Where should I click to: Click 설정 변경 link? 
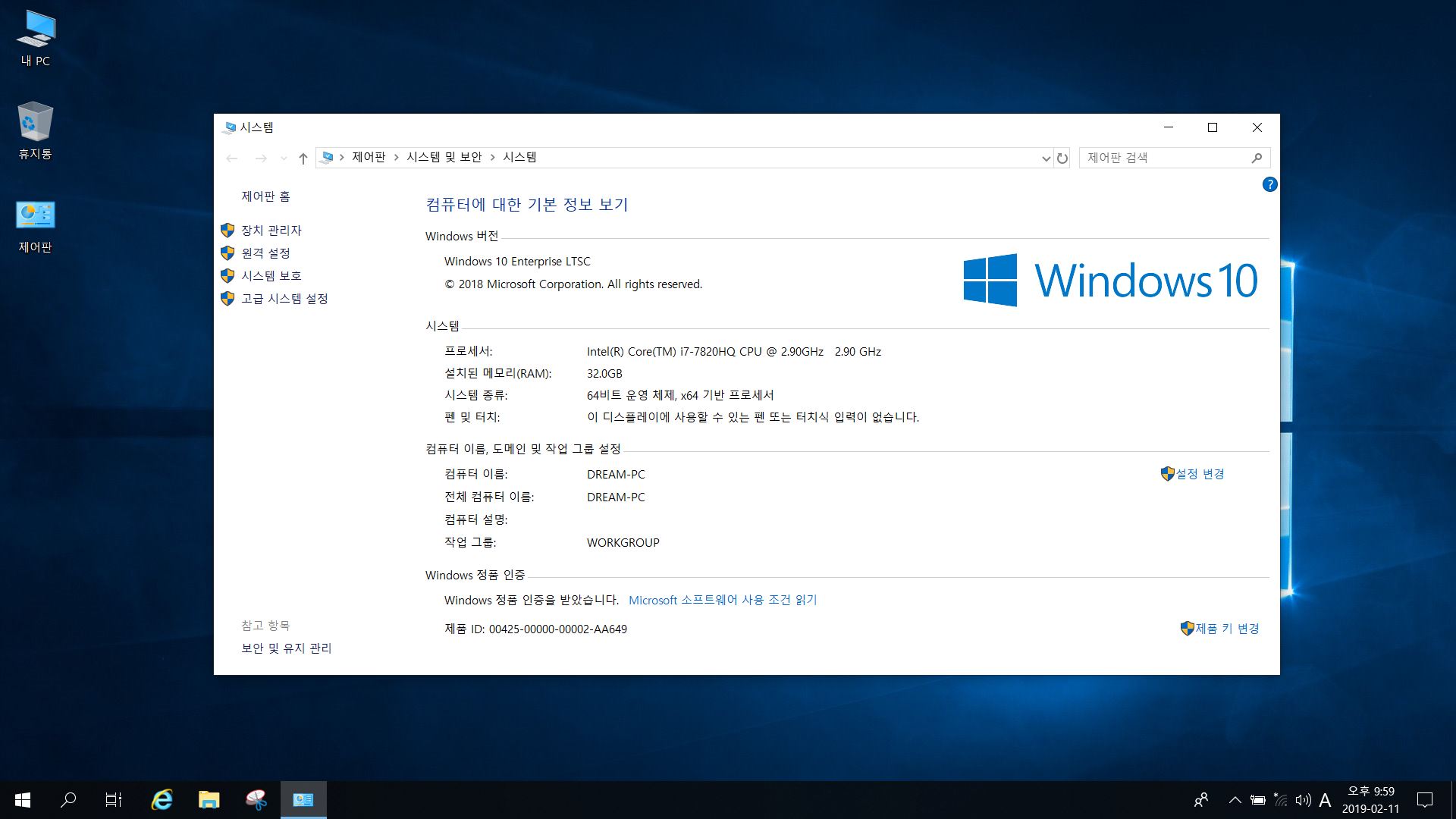[1200, 474]
